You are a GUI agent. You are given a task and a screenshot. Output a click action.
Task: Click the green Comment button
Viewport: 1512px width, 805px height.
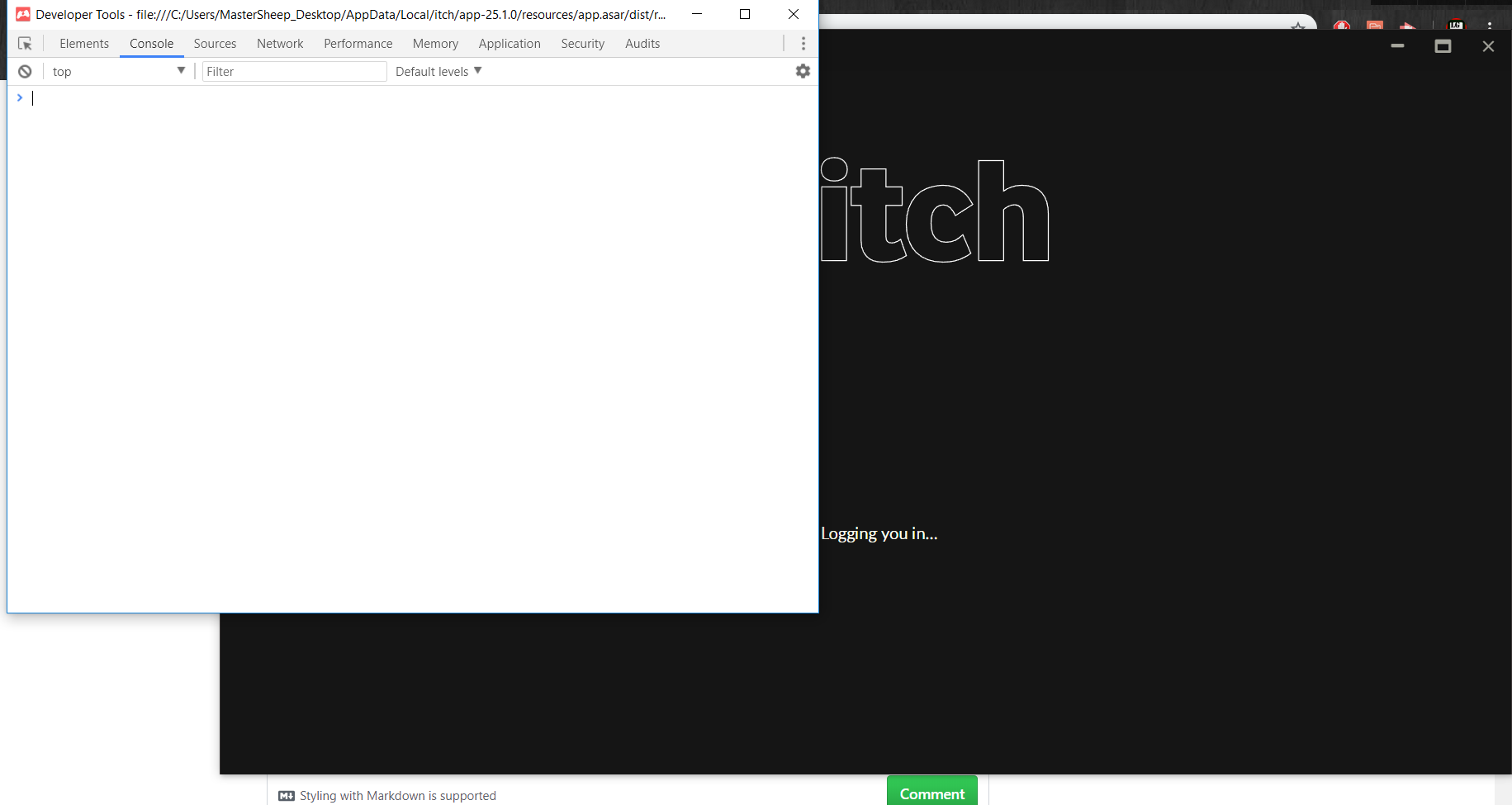(932, 793)
